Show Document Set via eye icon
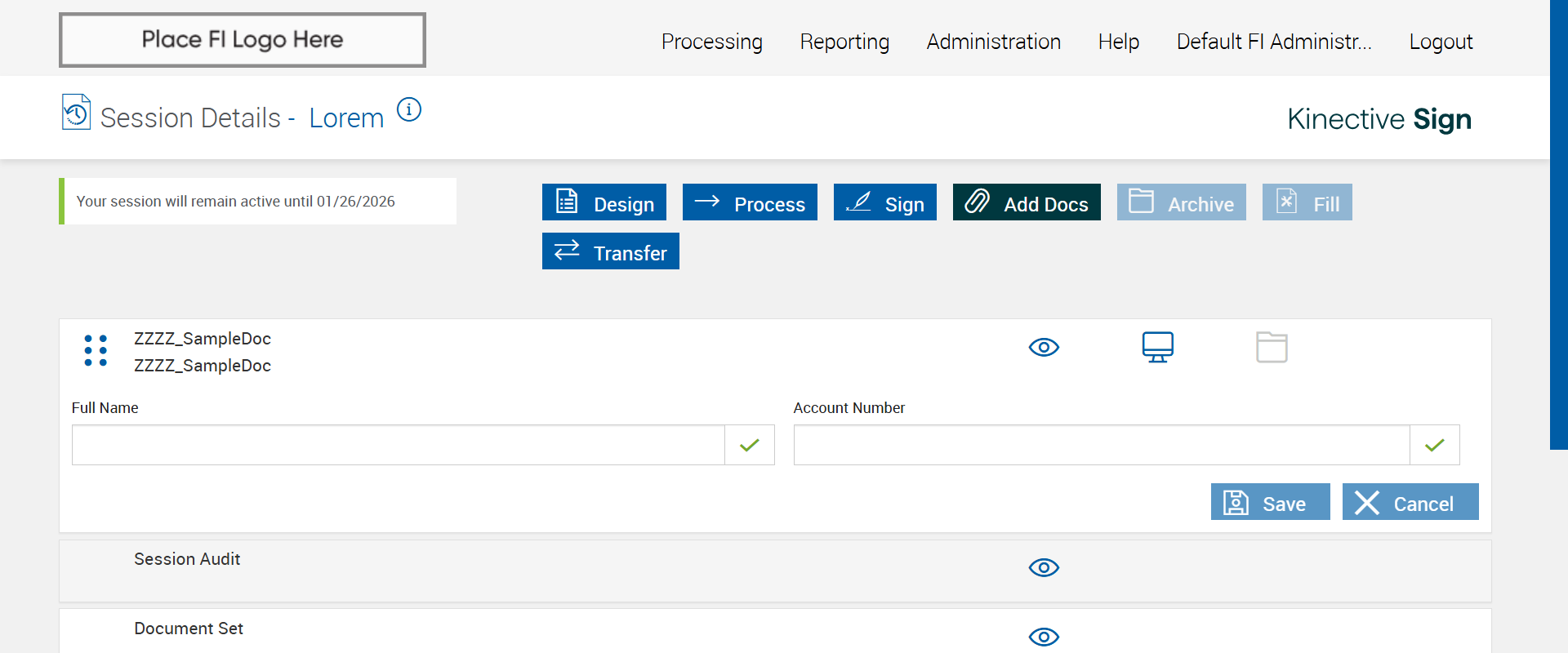Screen dimensions: 1568x653 (x=1044, y=637)
